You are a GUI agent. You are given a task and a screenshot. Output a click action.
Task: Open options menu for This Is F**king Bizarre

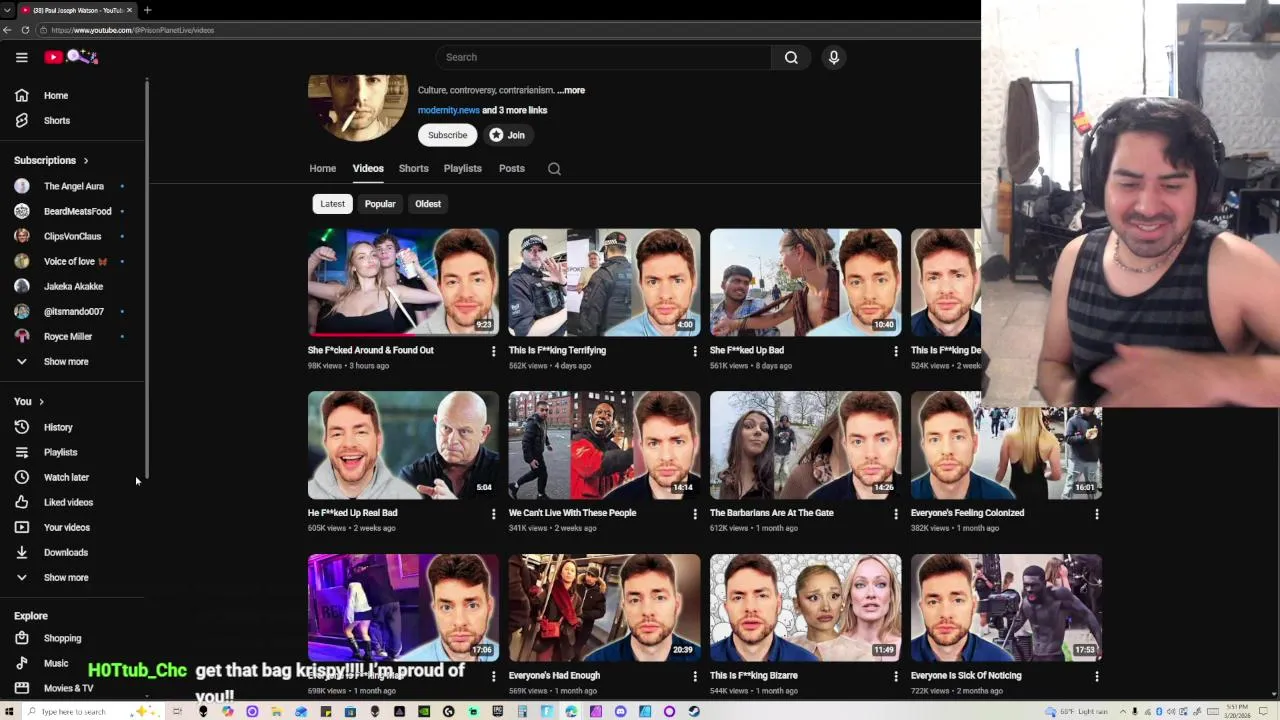[x=896, y=676]
